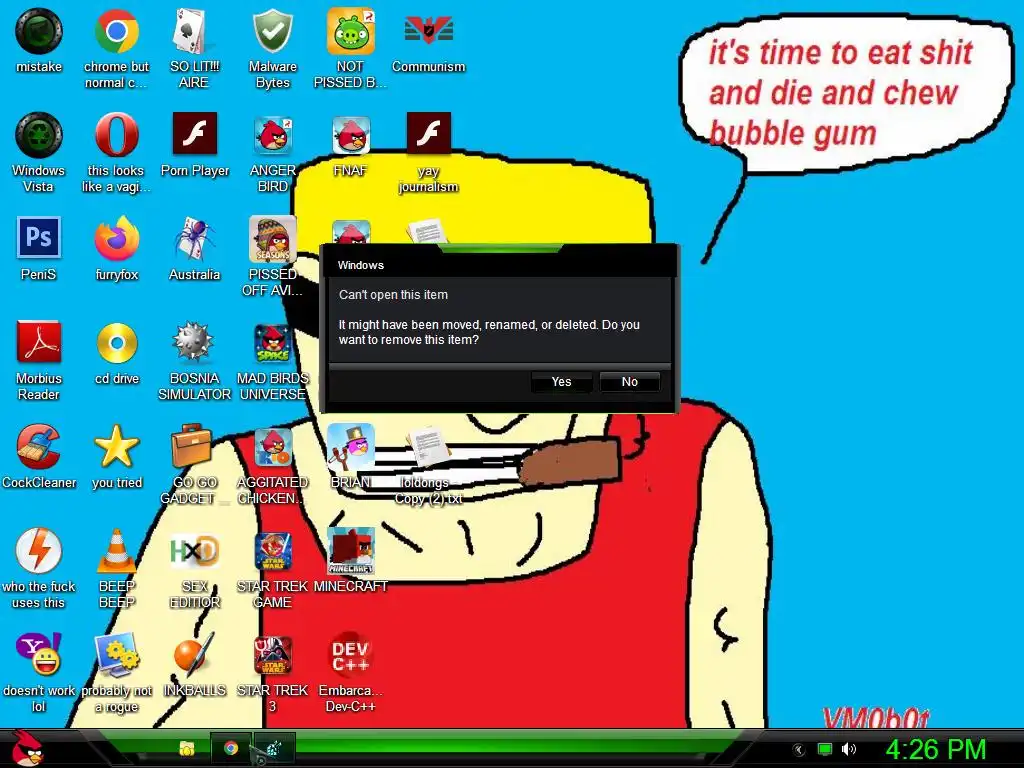Viewport: 1024px width, 768px height.
Task: Open the Angry Bird Start button
Action: point(28,748)
